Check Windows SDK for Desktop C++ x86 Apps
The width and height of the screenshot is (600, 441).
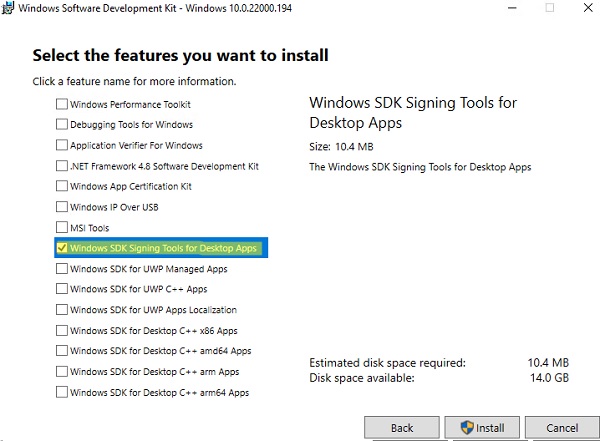click(62, 330)
